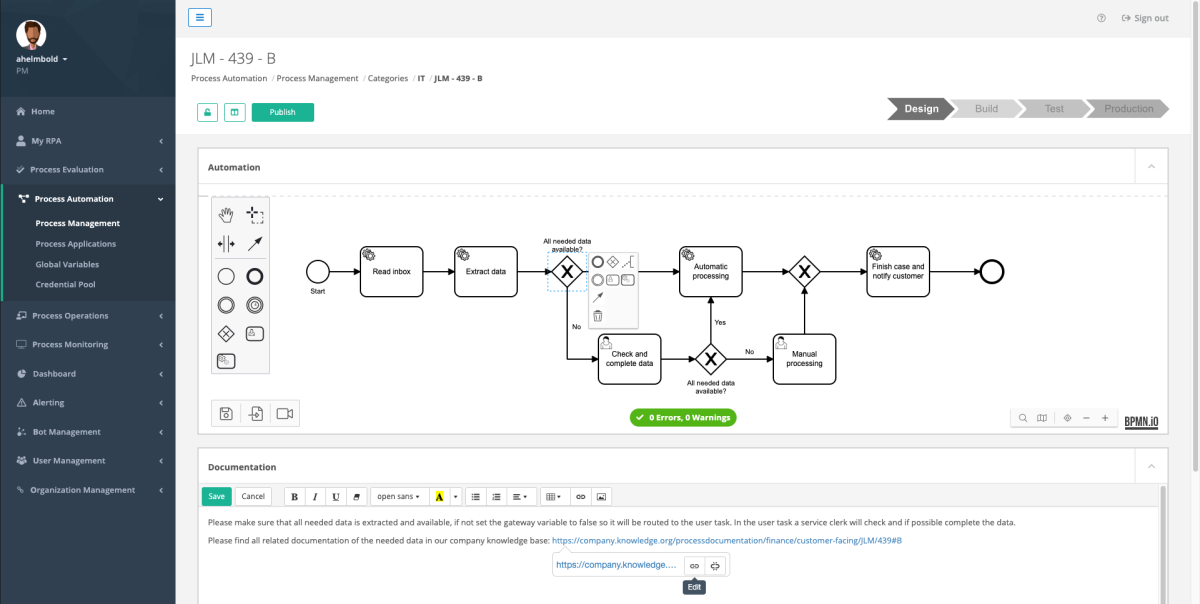Toggle bold formatting in the documentation editor

tap(294, 496)
